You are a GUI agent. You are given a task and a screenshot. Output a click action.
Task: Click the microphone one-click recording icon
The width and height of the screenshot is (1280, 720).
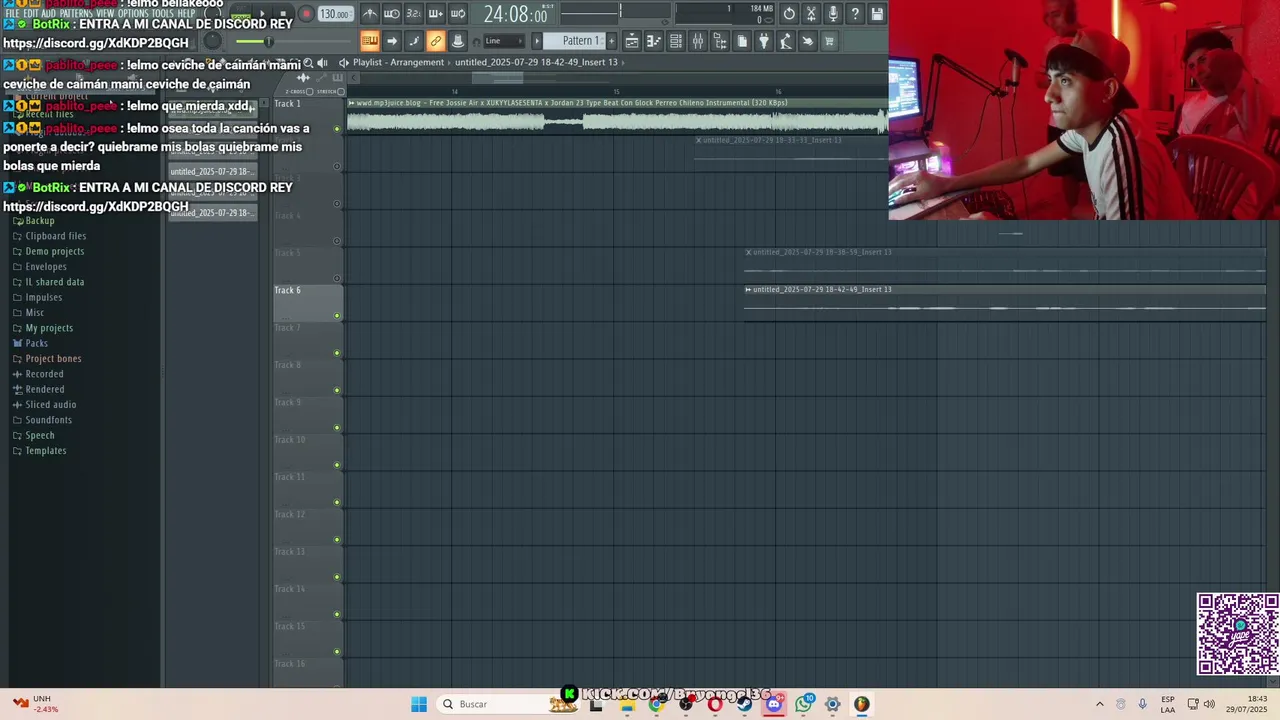[833, 14]
